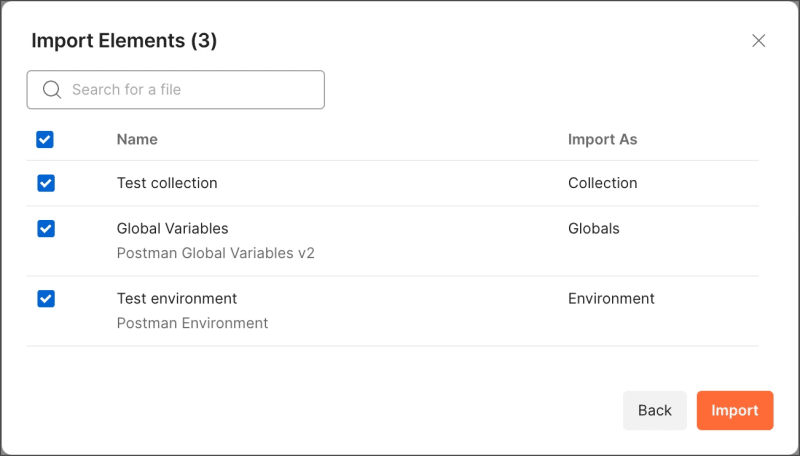
Task: Uncheck the Test collection checkbox
Action: click(46, 183)
